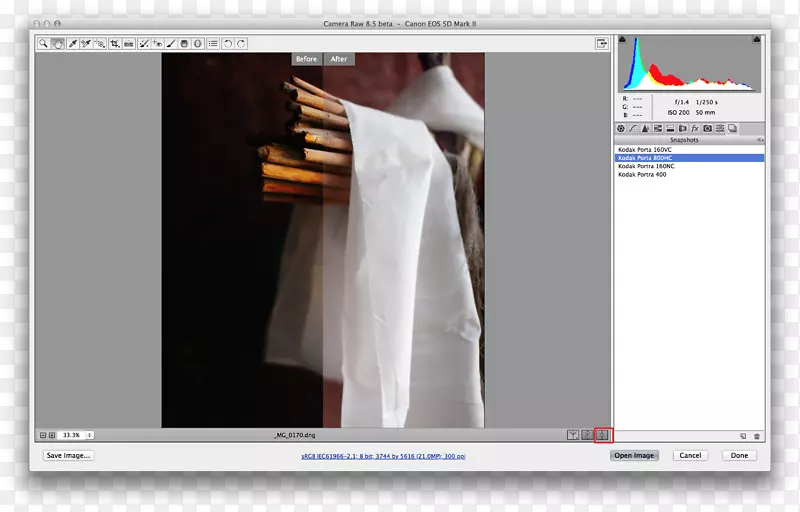
Task: Toggle highlight clipping warning in histogram
Action: pos(757,40)
